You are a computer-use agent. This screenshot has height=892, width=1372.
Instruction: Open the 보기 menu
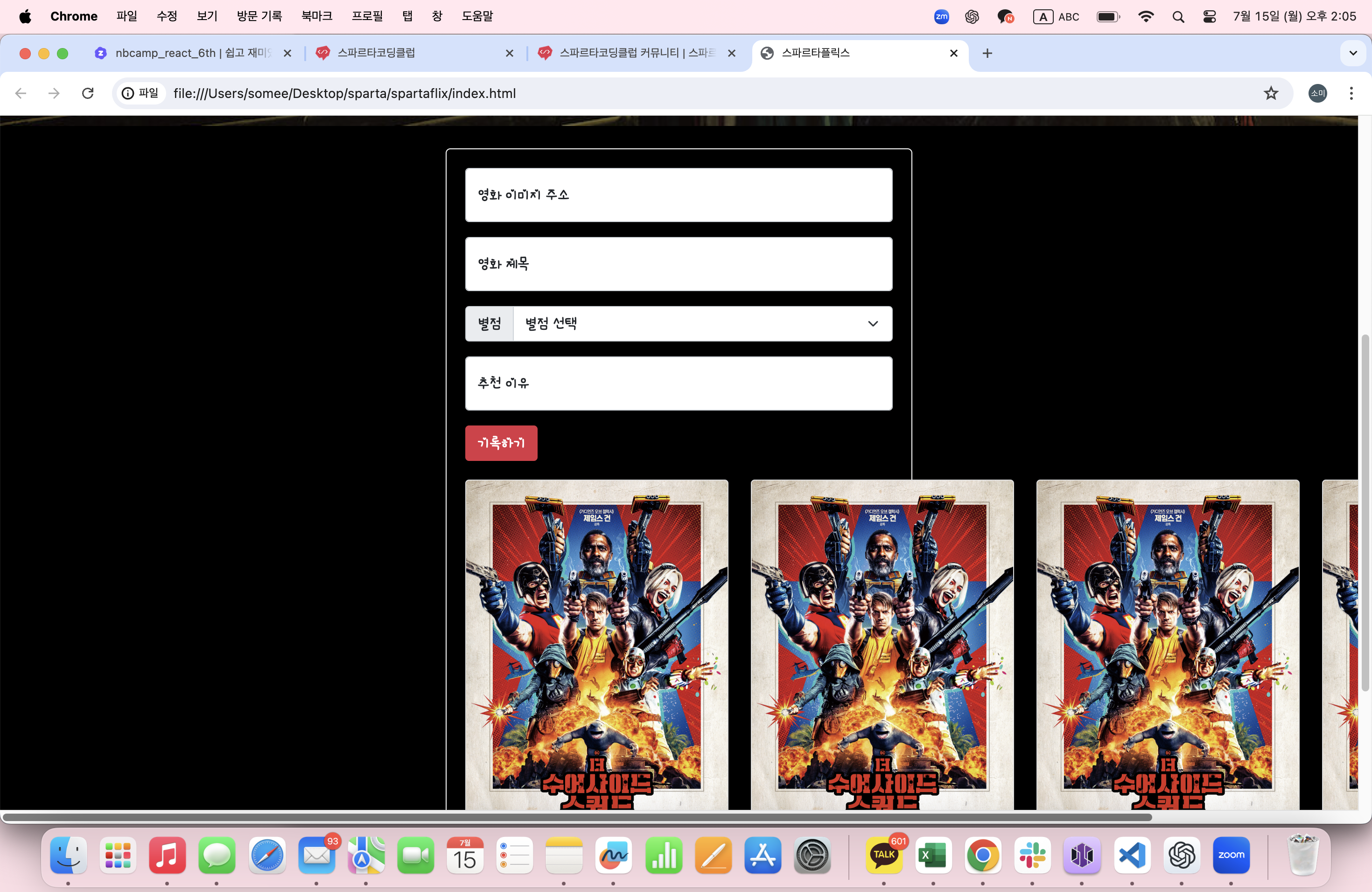[207, 16]
